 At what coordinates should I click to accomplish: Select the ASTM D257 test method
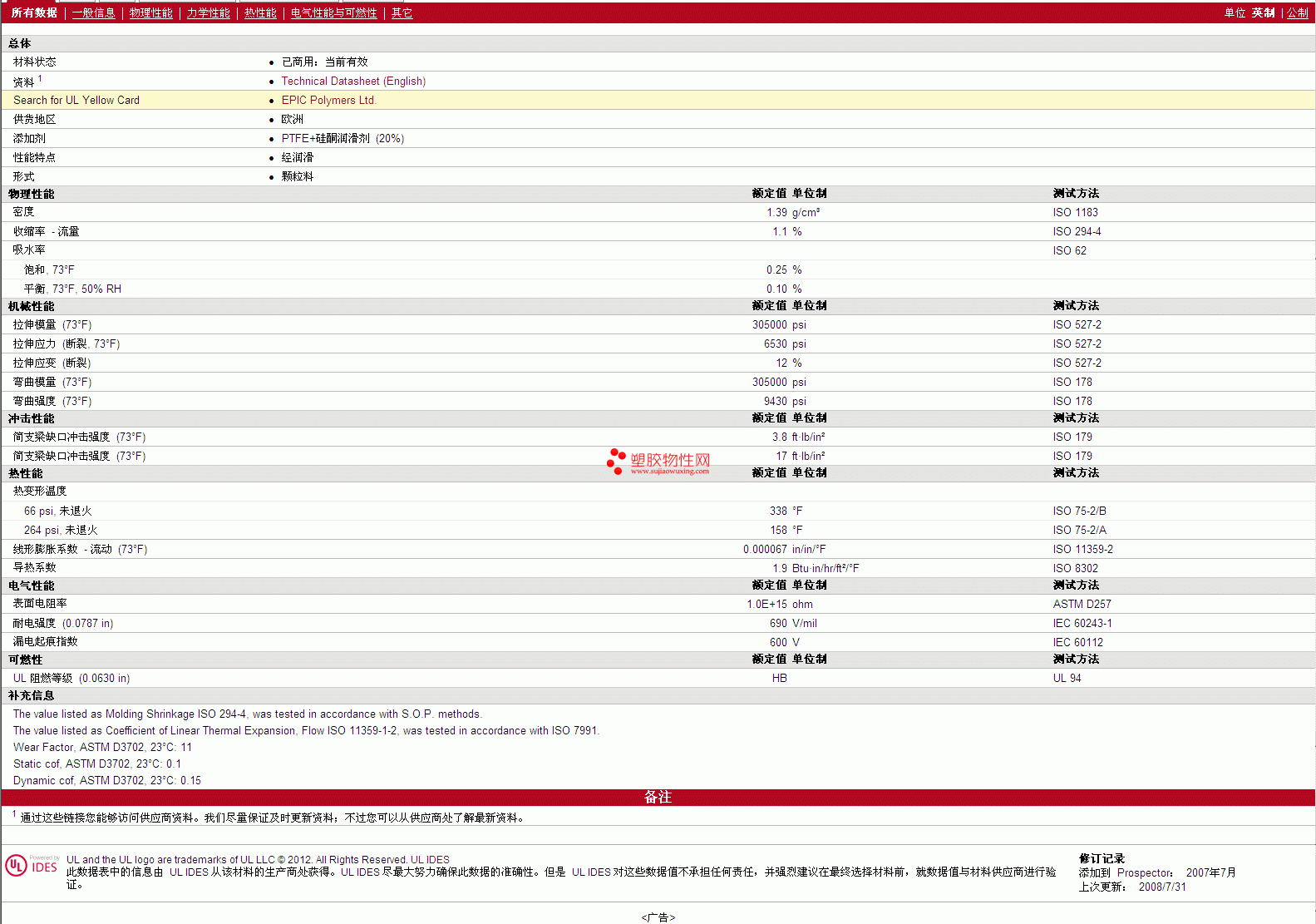pyautogui.click(x=1082, y=605)
